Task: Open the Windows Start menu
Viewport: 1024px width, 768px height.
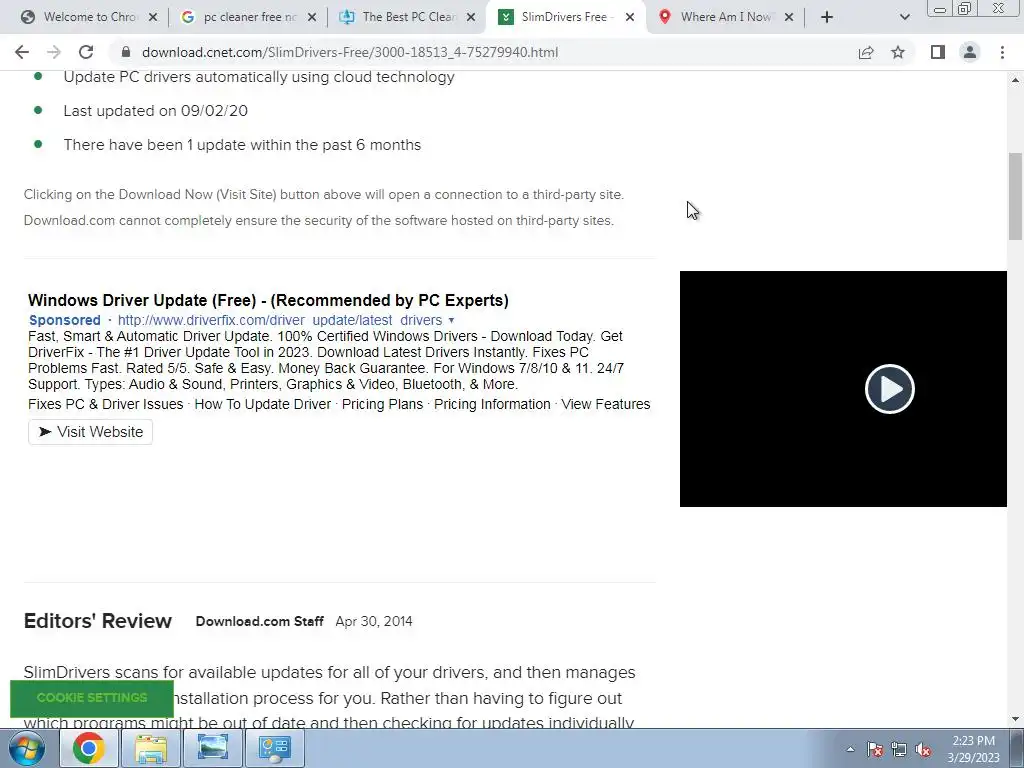Action: 27,748
